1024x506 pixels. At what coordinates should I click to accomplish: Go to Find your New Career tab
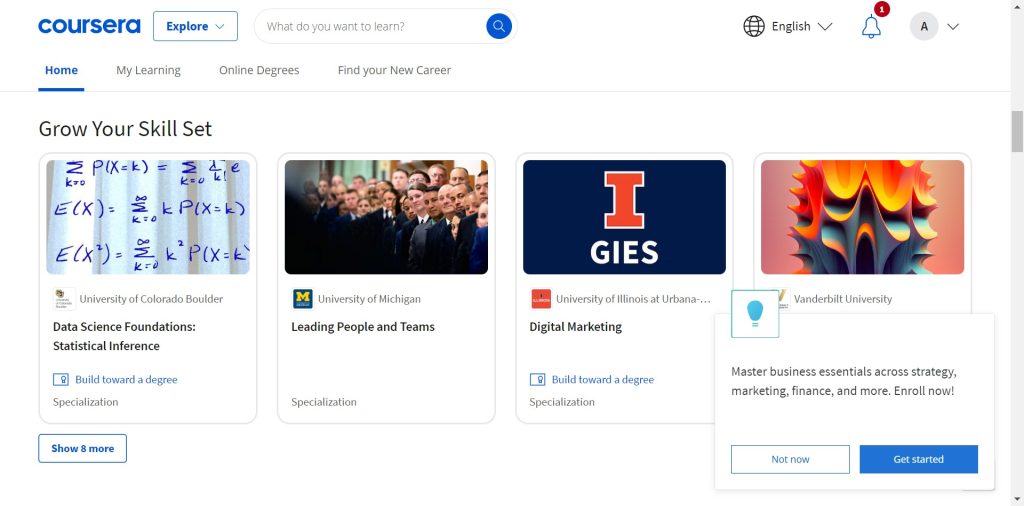tap(394, 70)
